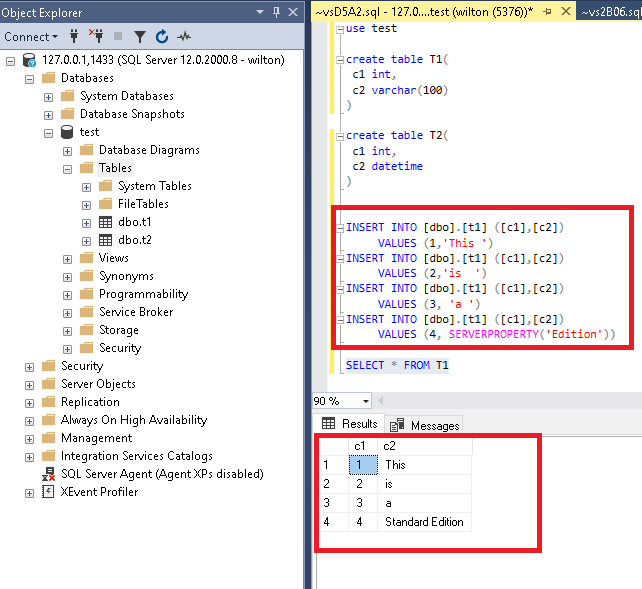Select the Synonyms tree item
The height and width of the screenshot is (589, 642).
click(x=126, y=276)
